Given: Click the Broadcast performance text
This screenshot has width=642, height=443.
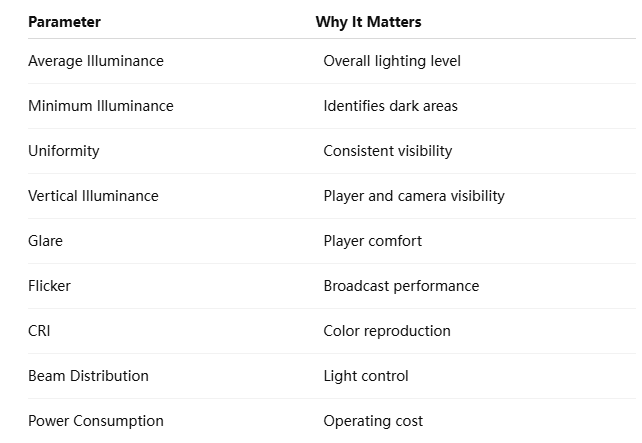Looking at the screenshot, I should (x=401, y=286).
